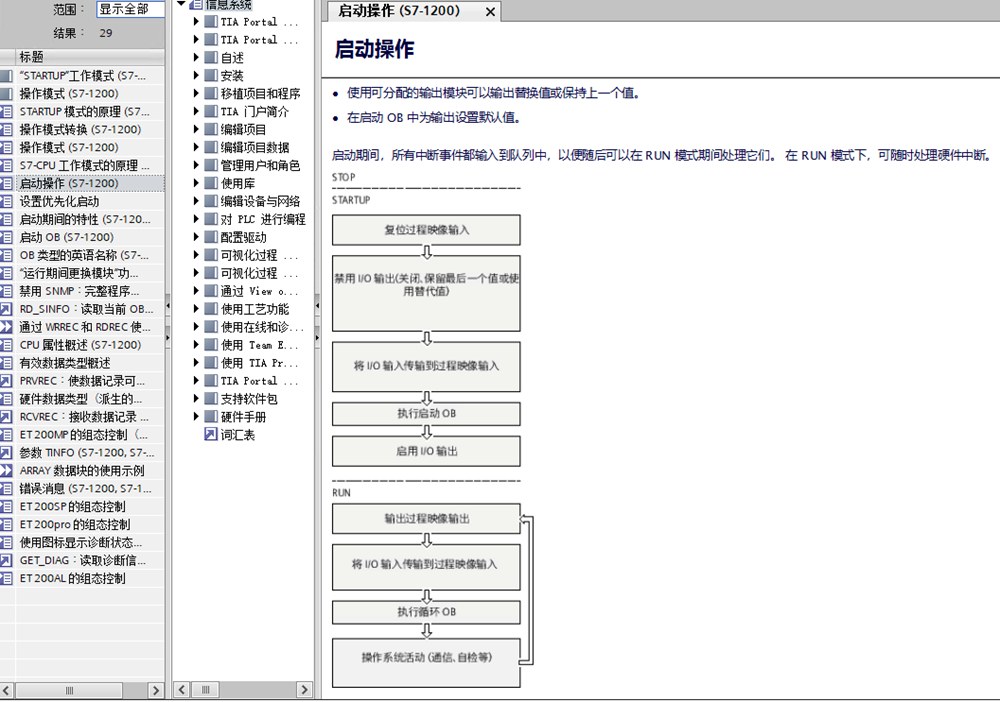
Task: Open the ET 200SP 的组态控制 result
Action: click(75, 507)
